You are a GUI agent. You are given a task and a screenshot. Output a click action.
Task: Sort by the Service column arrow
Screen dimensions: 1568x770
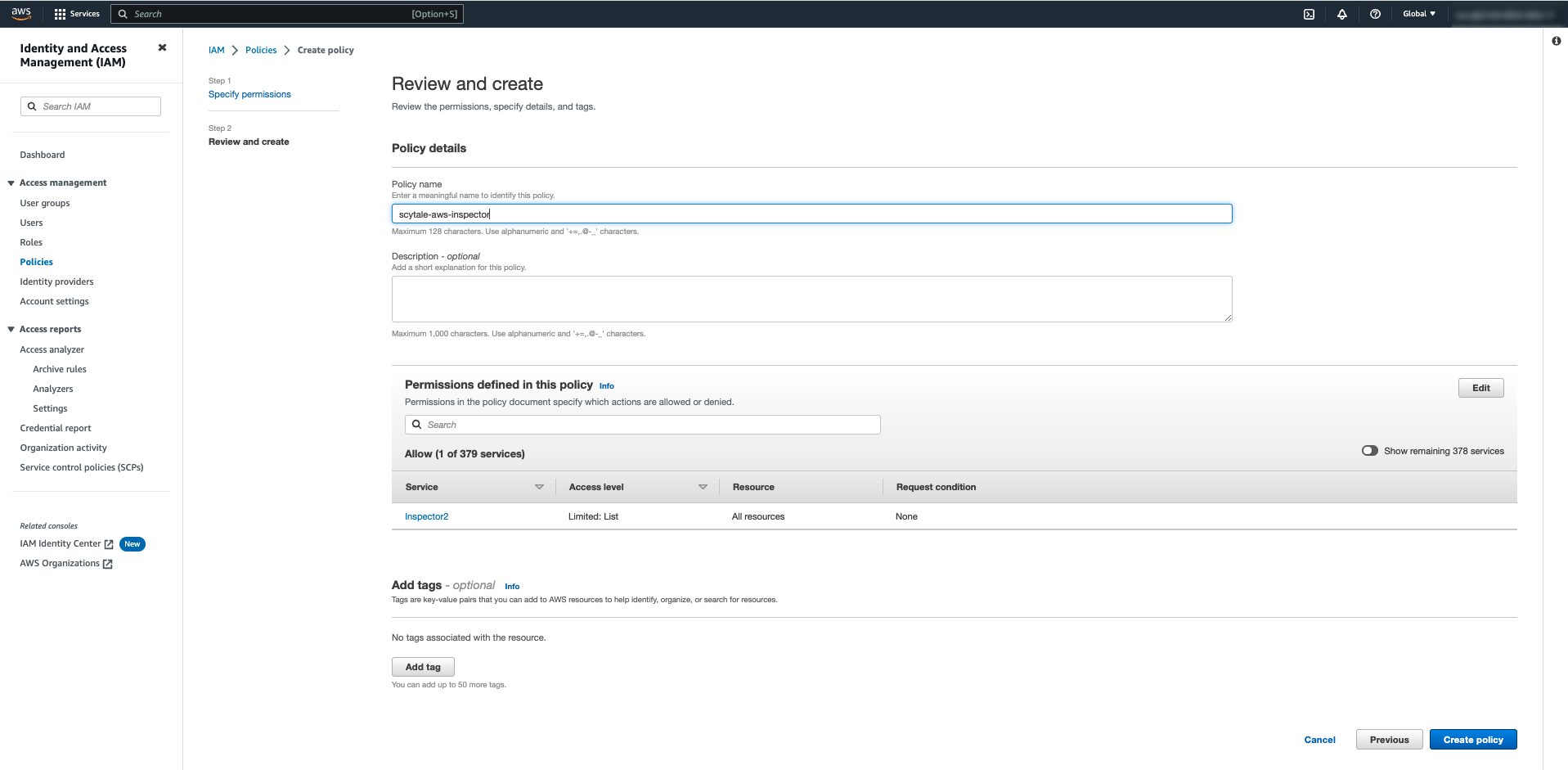[539, 487]
